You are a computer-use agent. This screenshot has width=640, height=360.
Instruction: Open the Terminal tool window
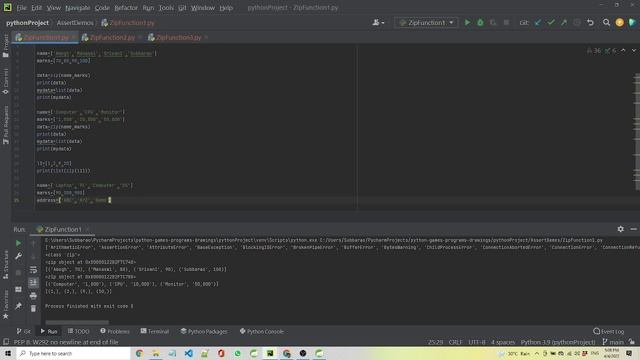[155, 331]
